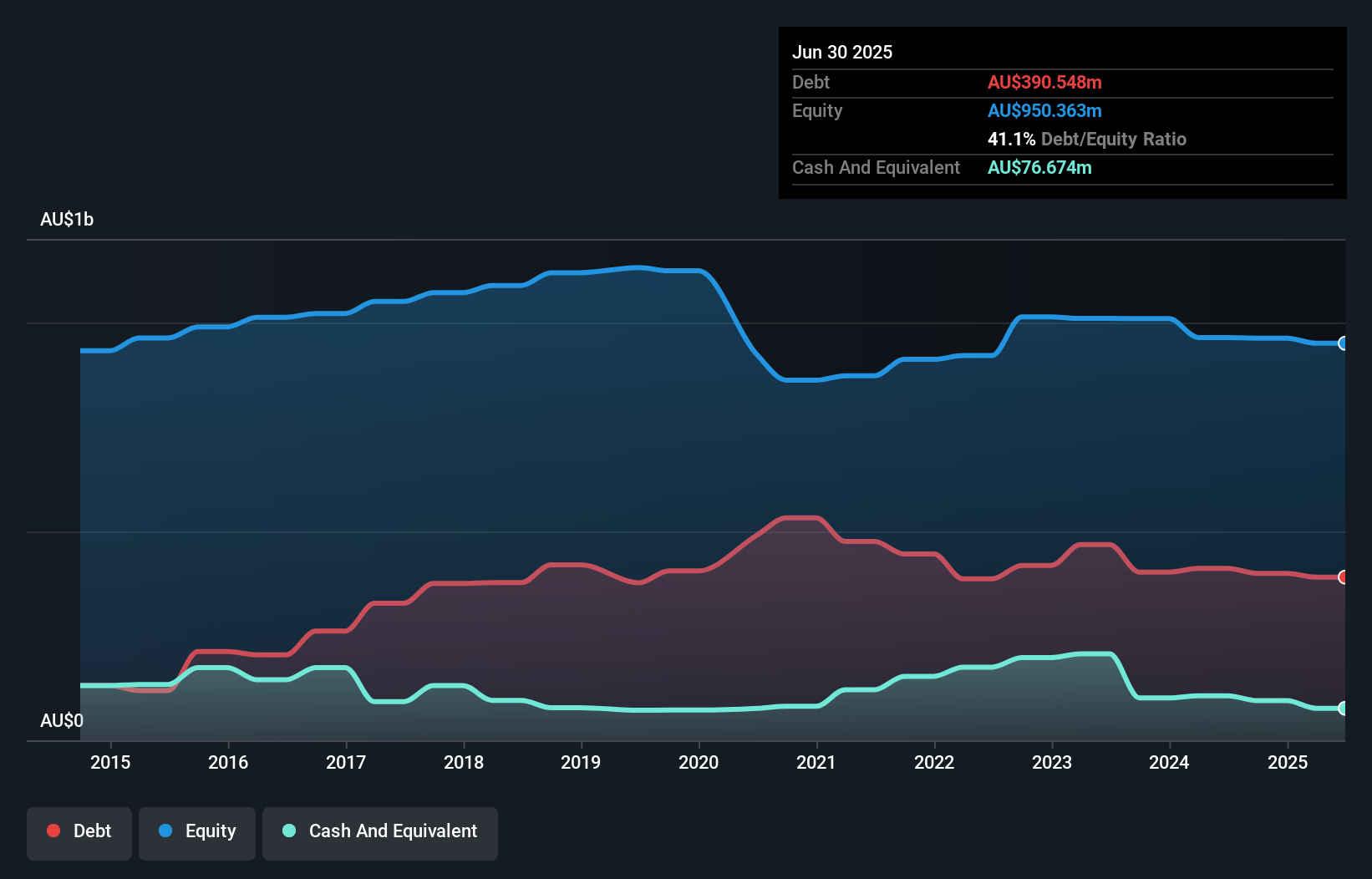Image resolution: width=1372 pixels, height=879 pixels.
Task: Click the AU$950.363m Equity value
Action: [1044, 110]
